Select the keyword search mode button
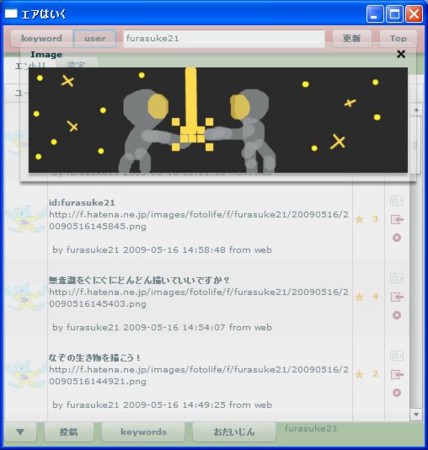The height and width of the screenshot is (450, 428). [x=42, y=38]
